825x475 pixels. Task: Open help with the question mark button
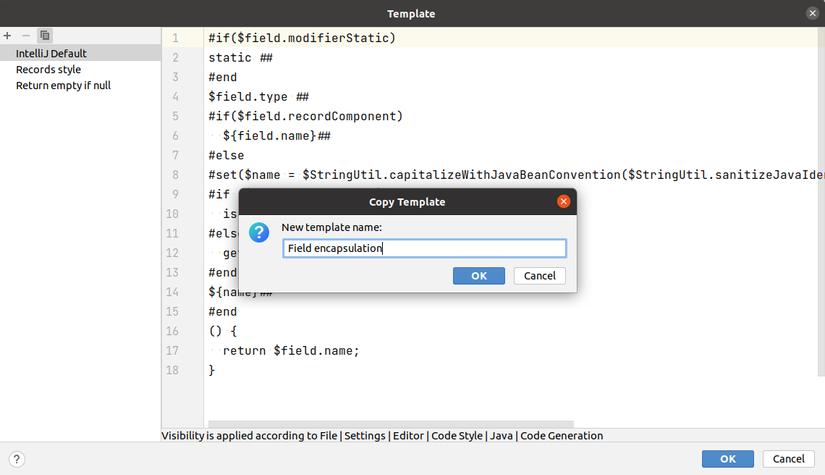pyautogui.click(x=16, y=459)
